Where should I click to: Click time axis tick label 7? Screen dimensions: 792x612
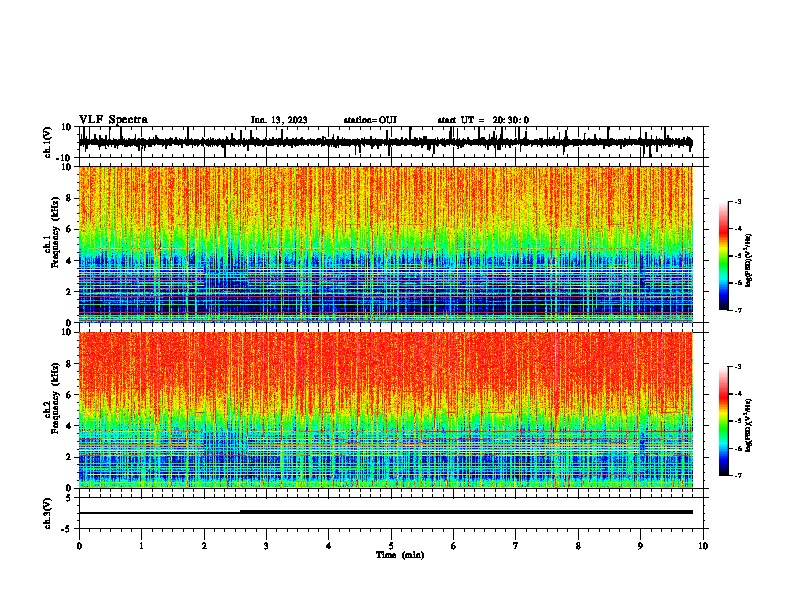click(516, 546)
